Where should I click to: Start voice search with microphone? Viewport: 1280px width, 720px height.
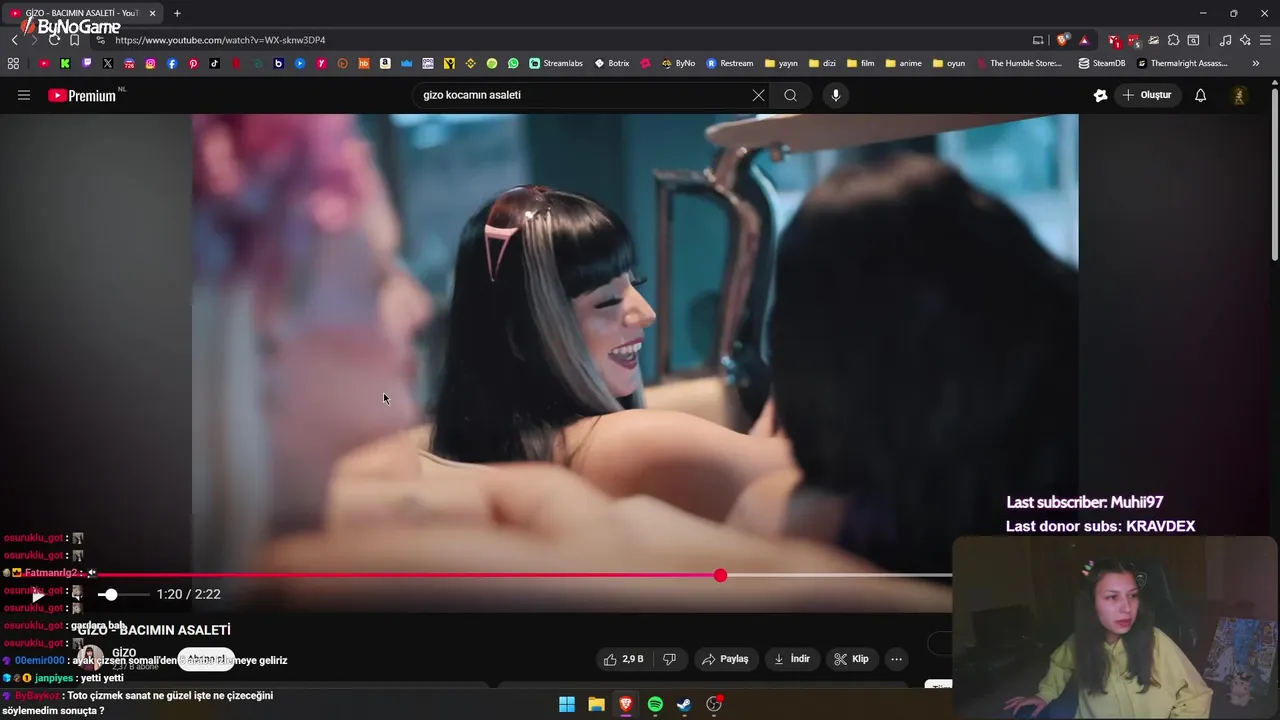coord(836,95)
